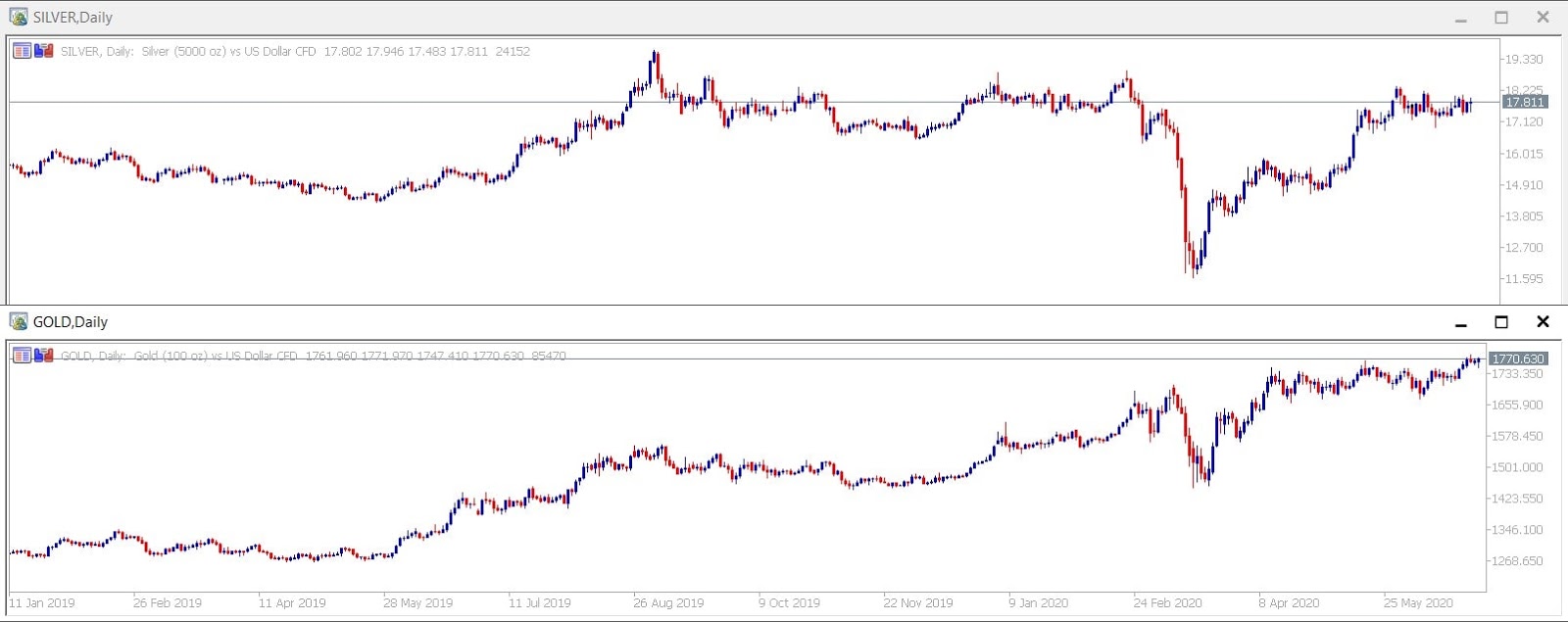Image resolution: width=1568 pixels, height=622 pixels.
Task: Click the 25 May 2020 date label
Action: 1418,603
